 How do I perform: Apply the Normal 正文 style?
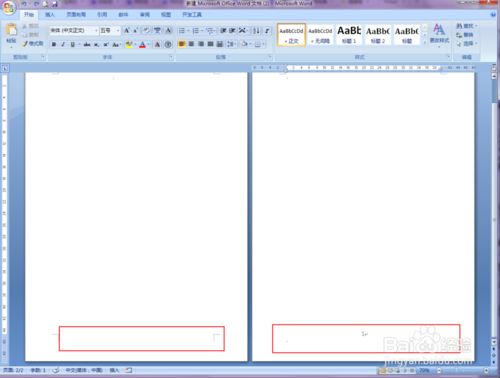click(291, 35)
